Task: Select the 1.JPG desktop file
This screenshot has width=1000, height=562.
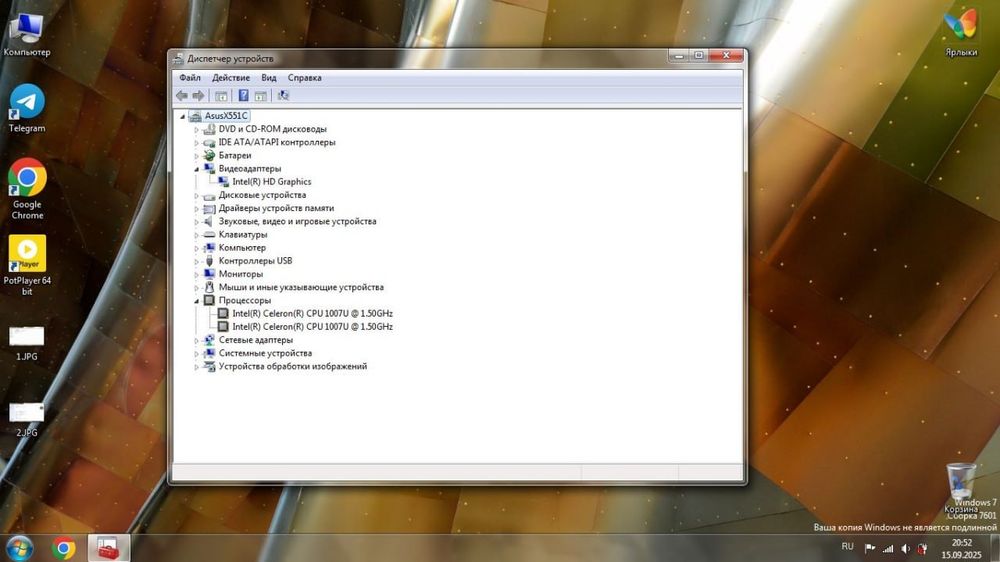Action: pos(27,343)
